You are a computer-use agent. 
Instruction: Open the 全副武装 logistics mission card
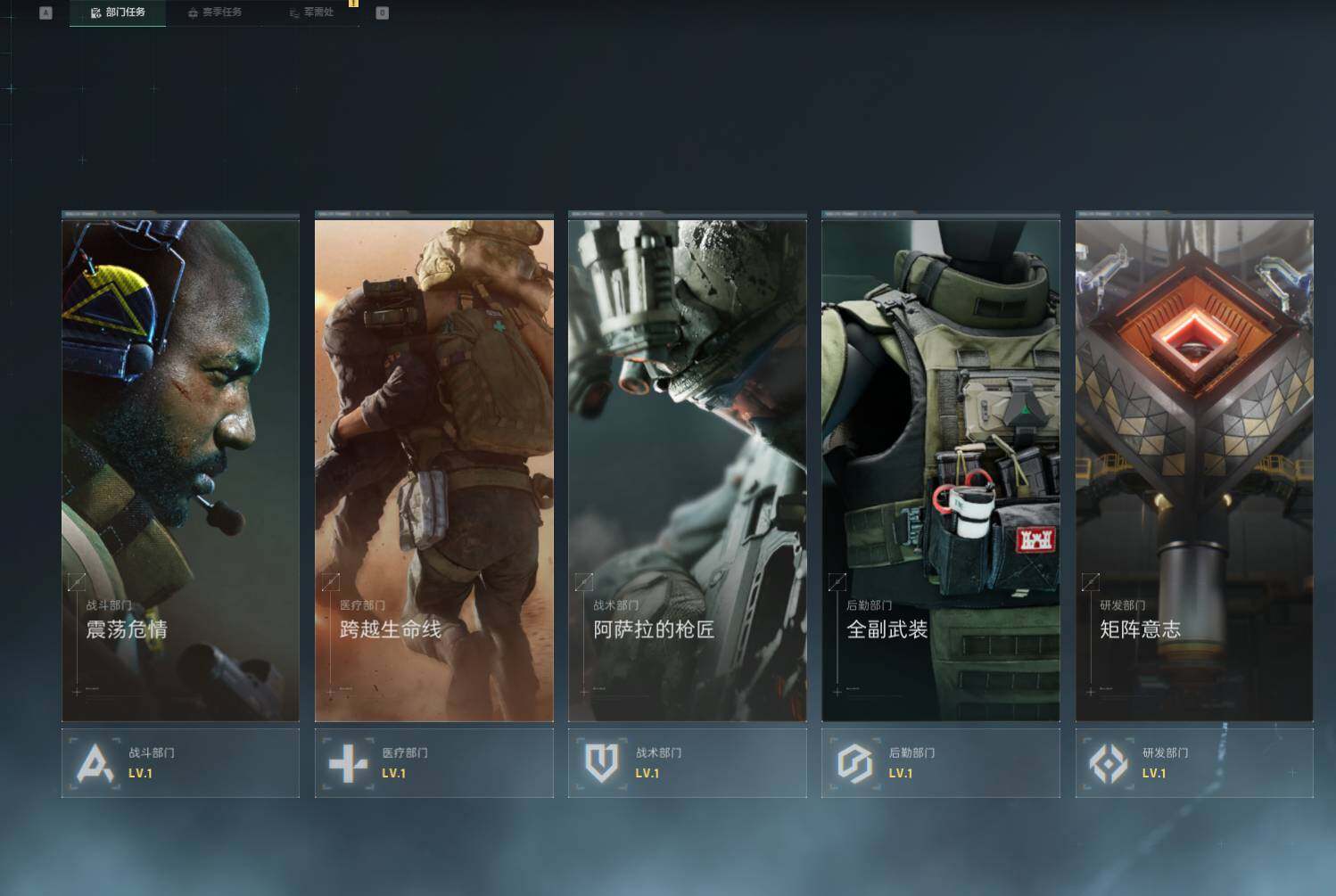[x=941, y=466]
